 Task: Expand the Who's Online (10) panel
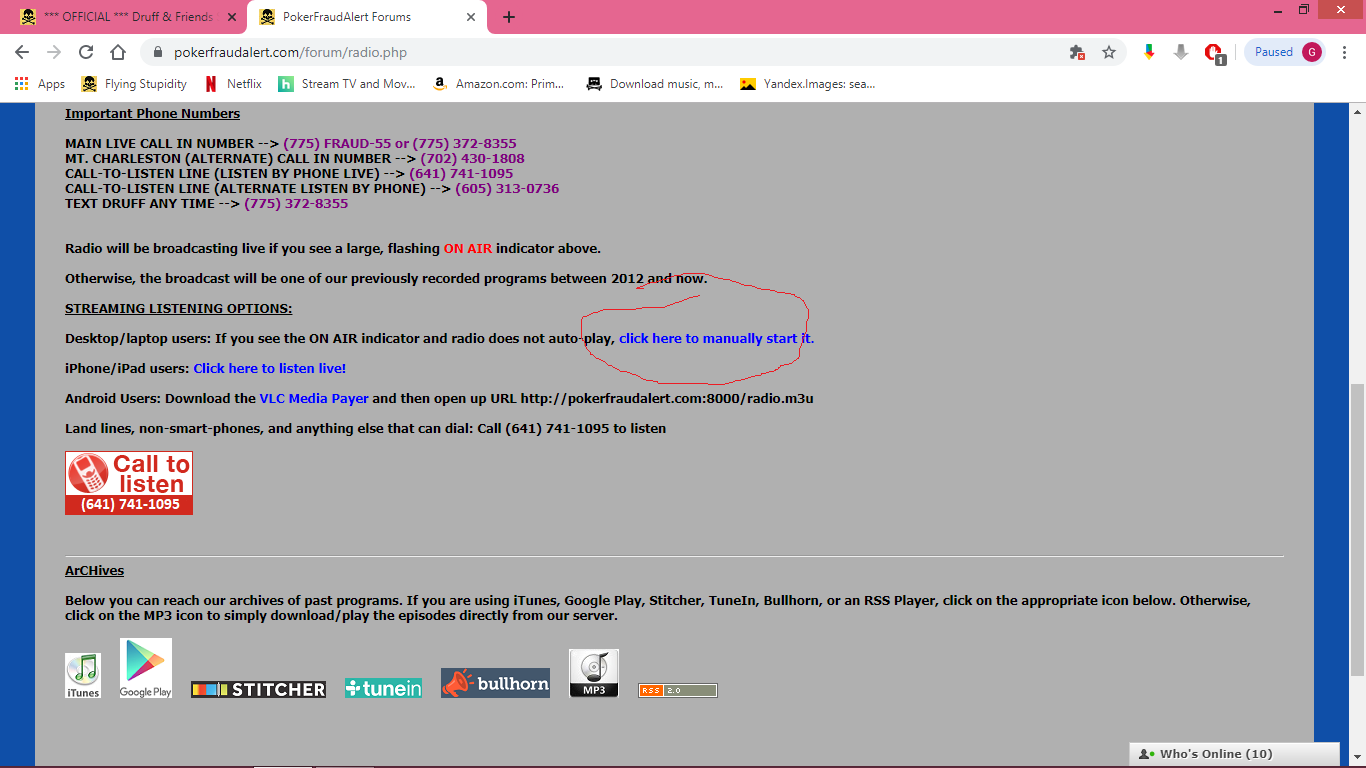1234,754
